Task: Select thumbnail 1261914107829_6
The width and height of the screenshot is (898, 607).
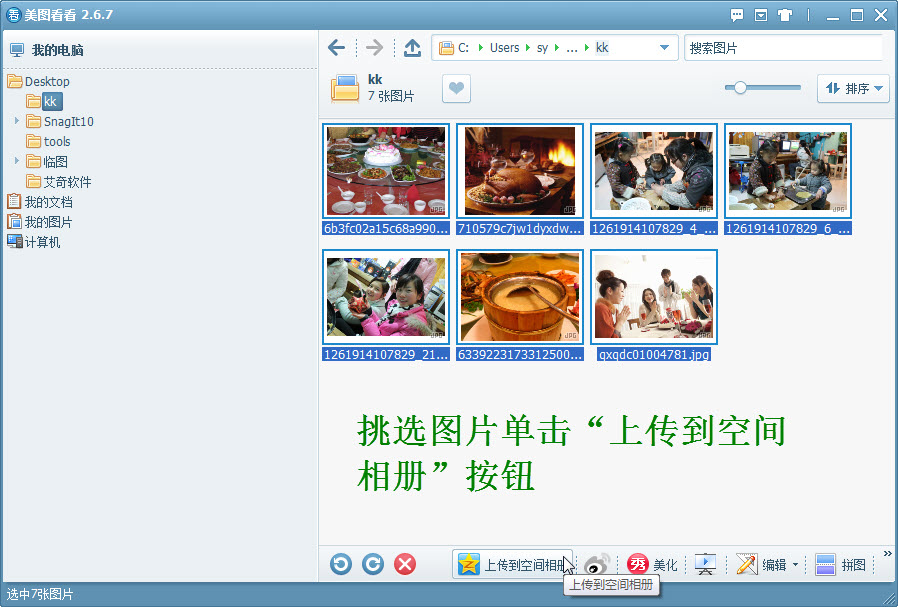Action: 788,171
